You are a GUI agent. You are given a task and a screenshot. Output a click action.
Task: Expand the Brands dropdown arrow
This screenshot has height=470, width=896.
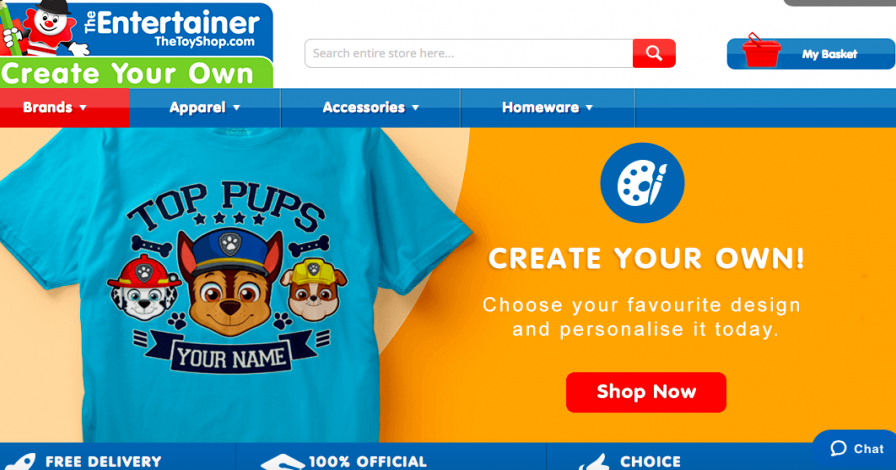(x=83, y=107)
